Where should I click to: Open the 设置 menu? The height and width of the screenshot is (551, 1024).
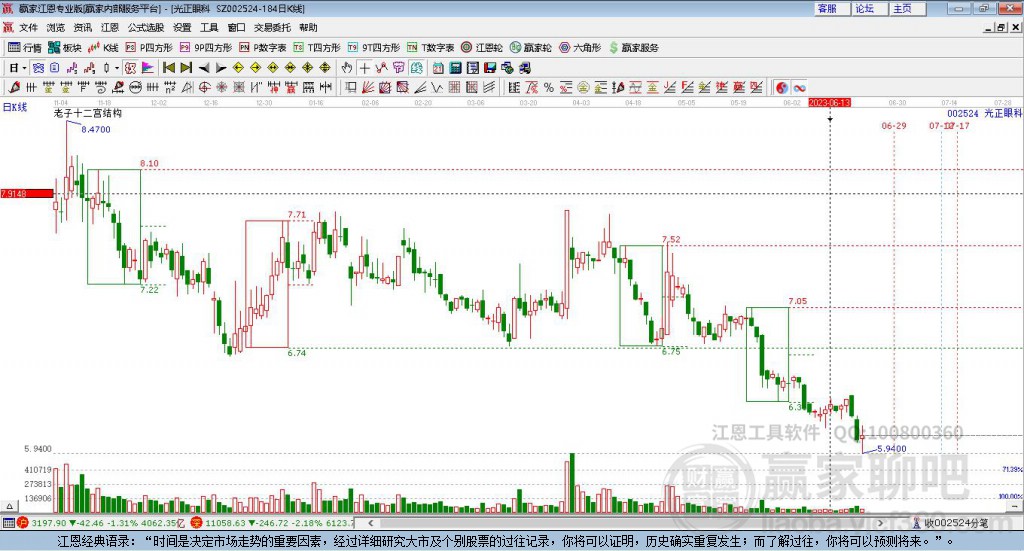click(x=182, y=27)
